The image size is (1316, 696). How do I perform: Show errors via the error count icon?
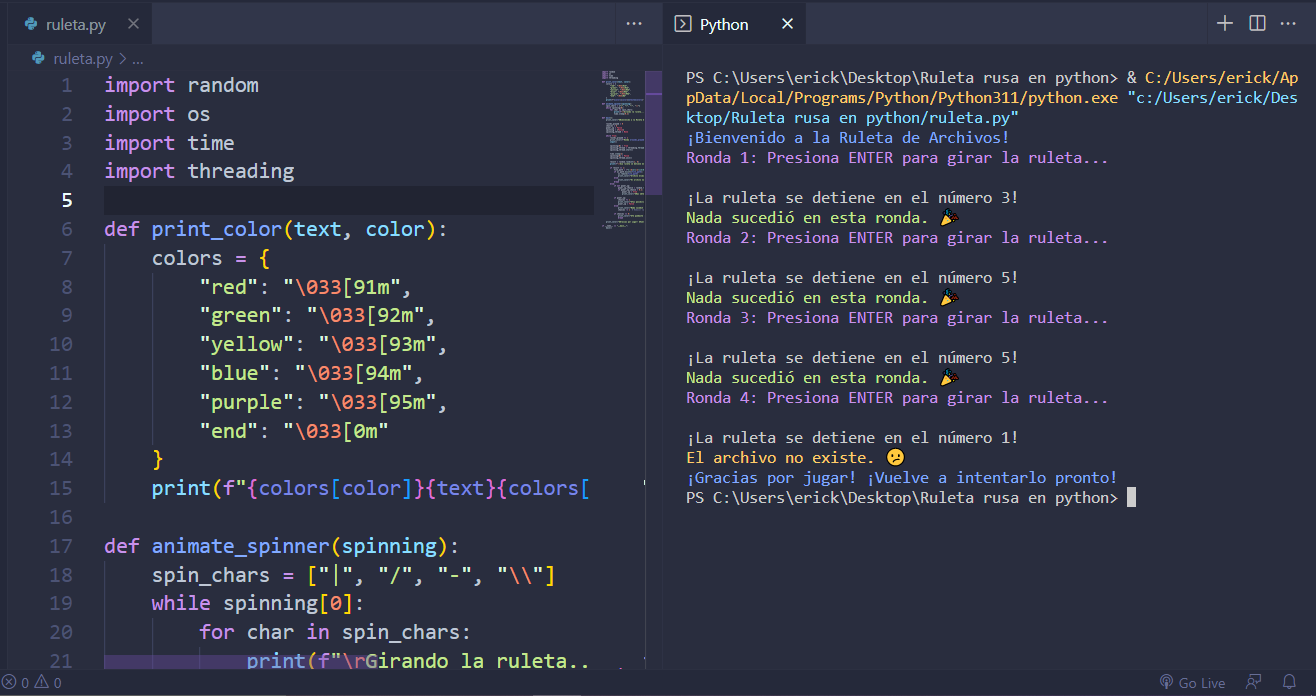point(9,683)
